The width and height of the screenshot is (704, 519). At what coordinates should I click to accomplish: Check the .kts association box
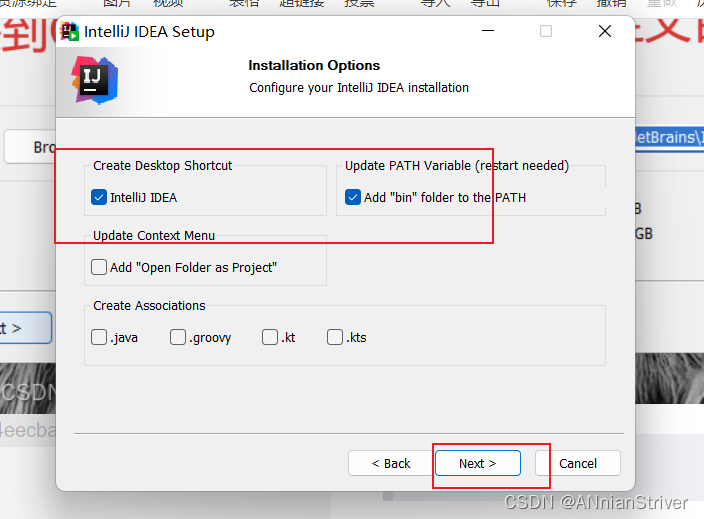[x=335, y=337]
